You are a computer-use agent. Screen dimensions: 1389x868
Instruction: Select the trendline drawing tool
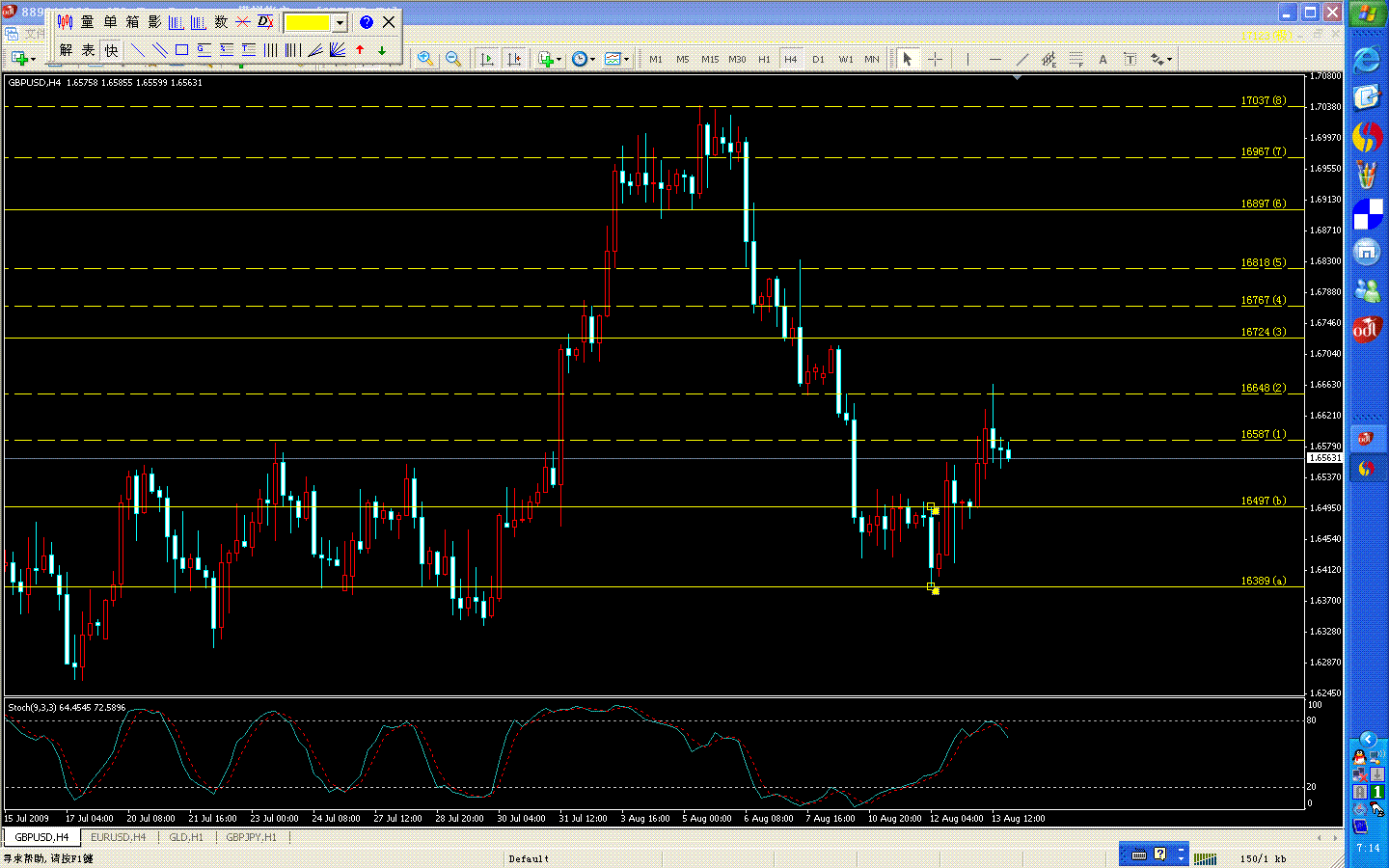[x=1022, y=60]
